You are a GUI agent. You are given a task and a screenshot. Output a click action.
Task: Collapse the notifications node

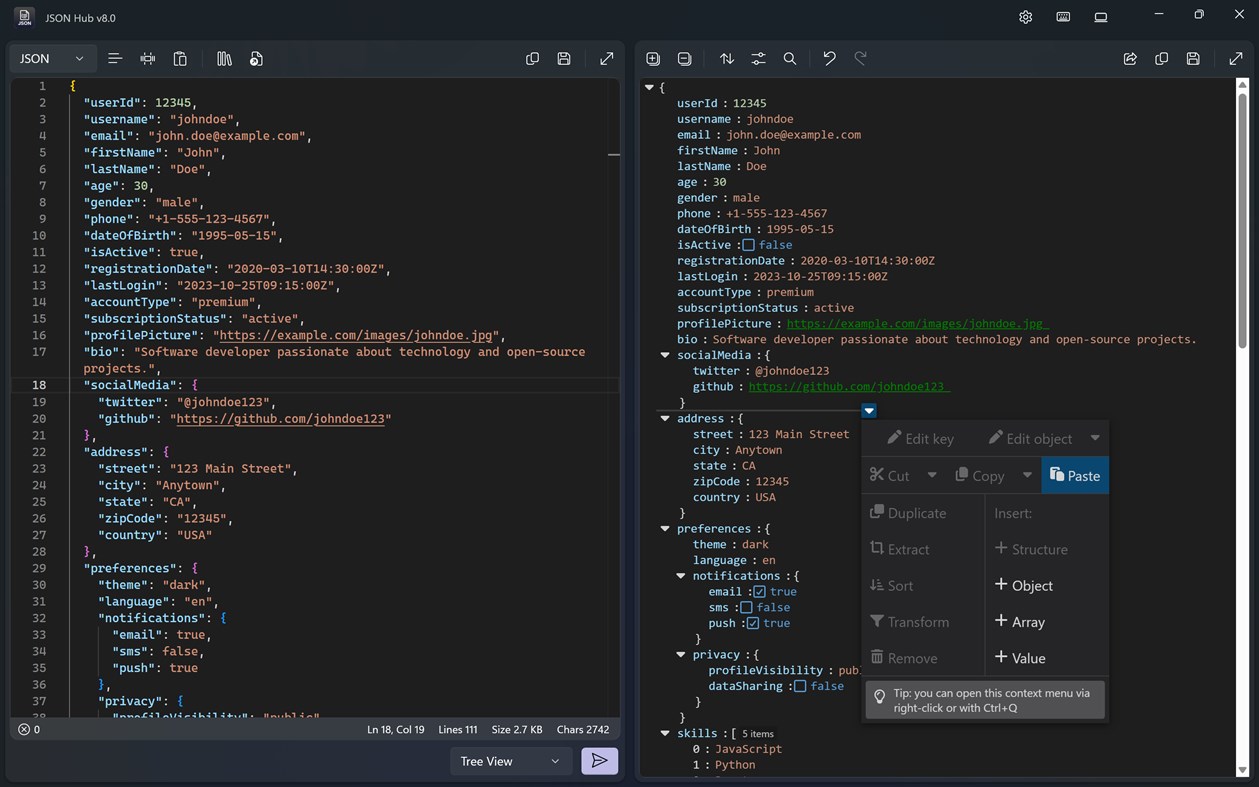[681, 576]
